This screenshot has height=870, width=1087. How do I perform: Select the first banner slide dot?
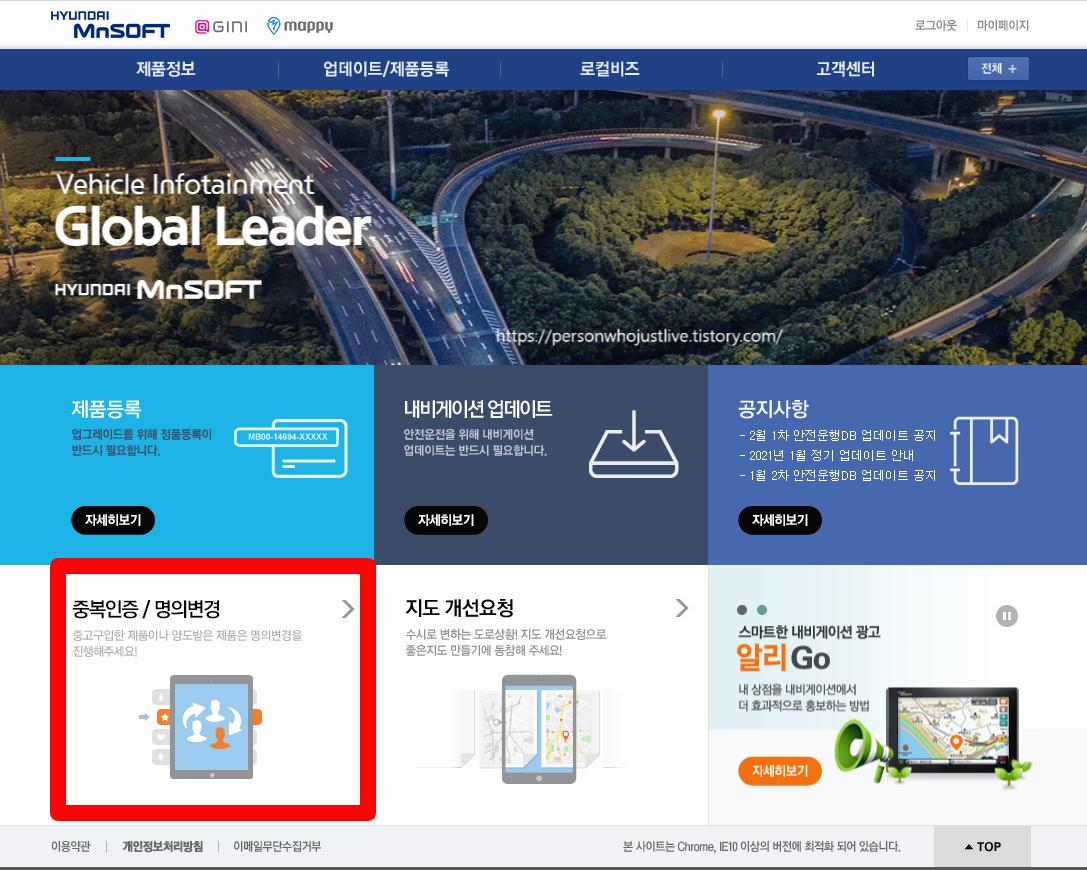click(x=742, y=610)
